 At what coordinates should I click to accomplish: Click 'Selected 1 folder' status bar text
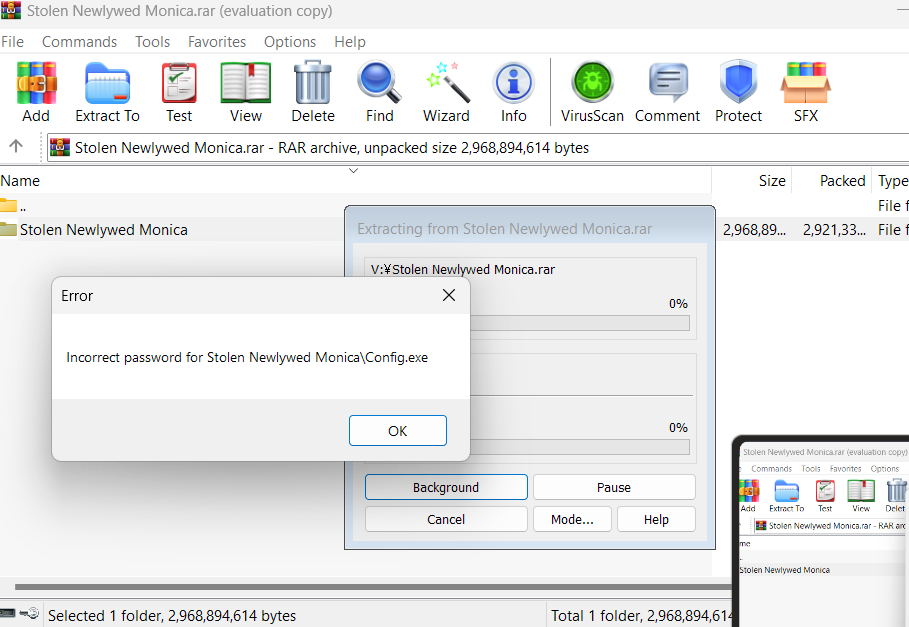pyautogui.click(x=172, y=615)
